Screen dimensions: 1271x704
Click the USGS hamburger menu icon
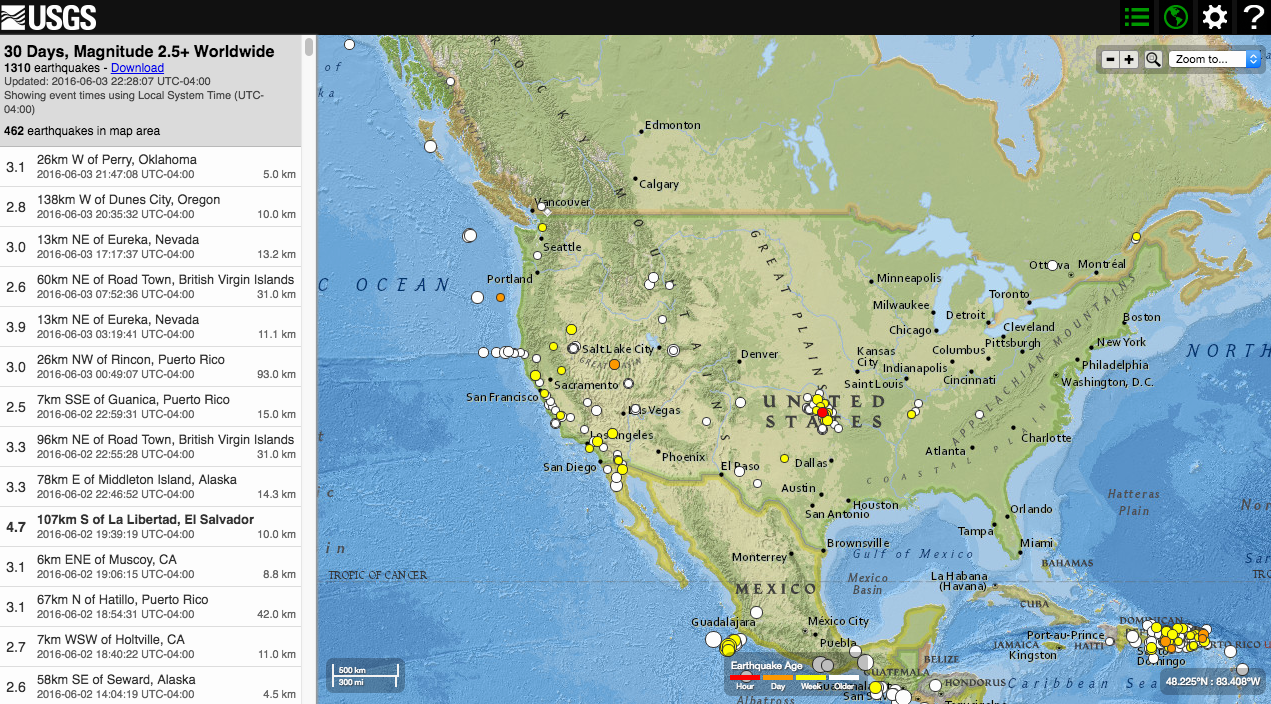(x=15, y=16)
